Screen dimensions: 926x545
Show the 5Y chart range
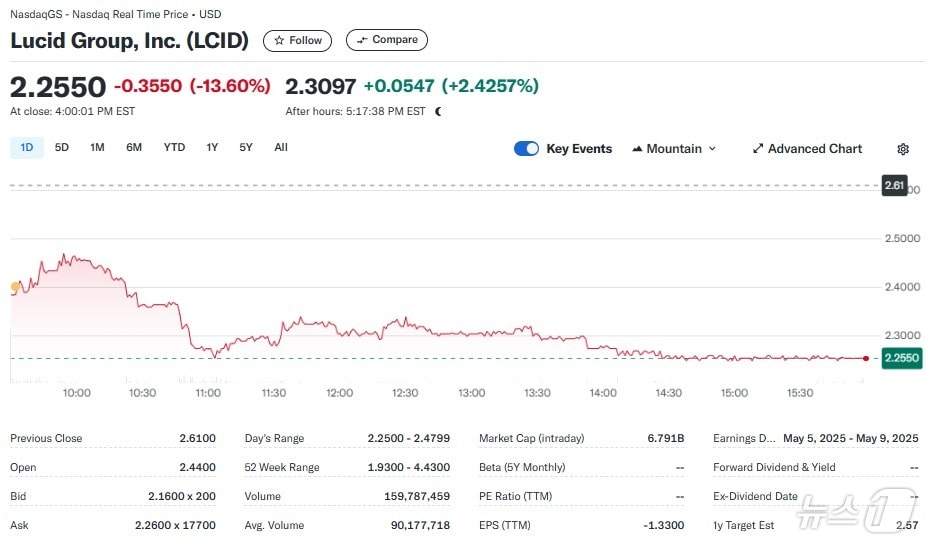tap(246, 148)
